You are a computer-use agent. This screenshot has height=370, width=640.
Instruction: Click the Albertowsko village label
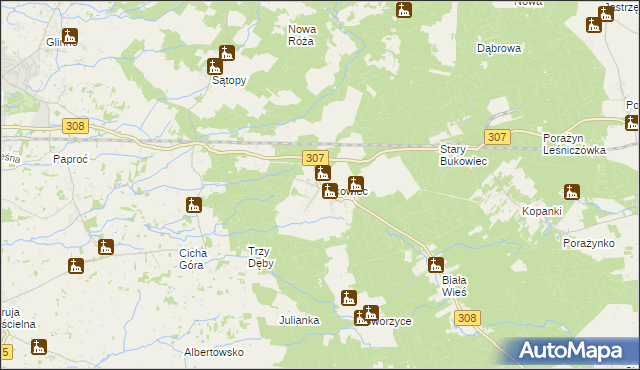214,352
